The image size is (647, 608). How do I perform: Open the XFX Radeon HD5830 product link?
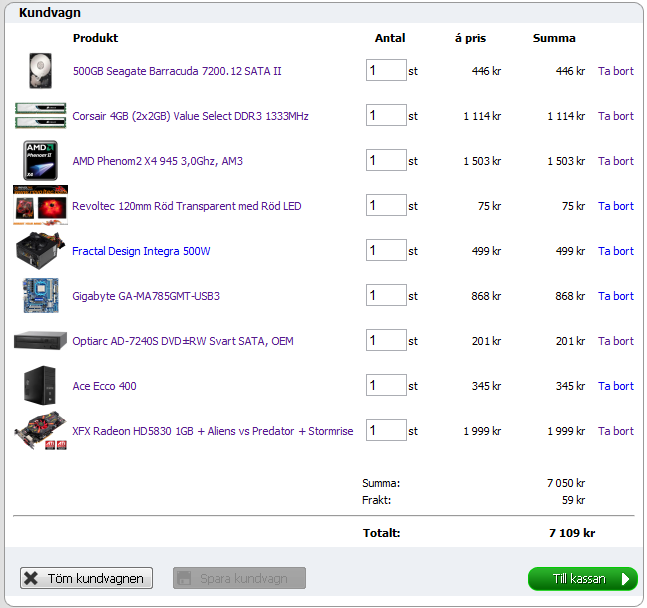pyautogui.click(x=212, y=431)
